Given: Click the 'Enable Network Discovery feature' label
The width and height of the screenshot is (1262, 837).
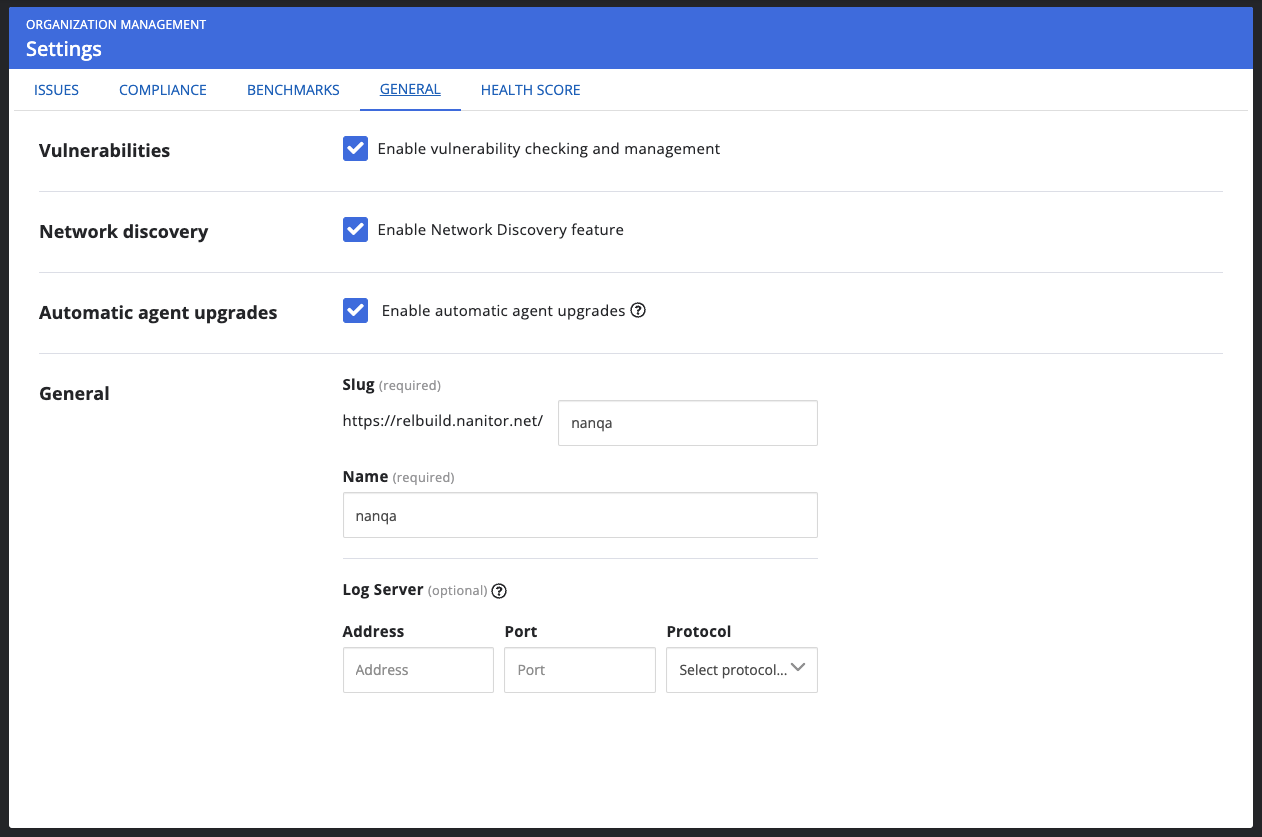Looking at the screenshot, I should 500,230.
